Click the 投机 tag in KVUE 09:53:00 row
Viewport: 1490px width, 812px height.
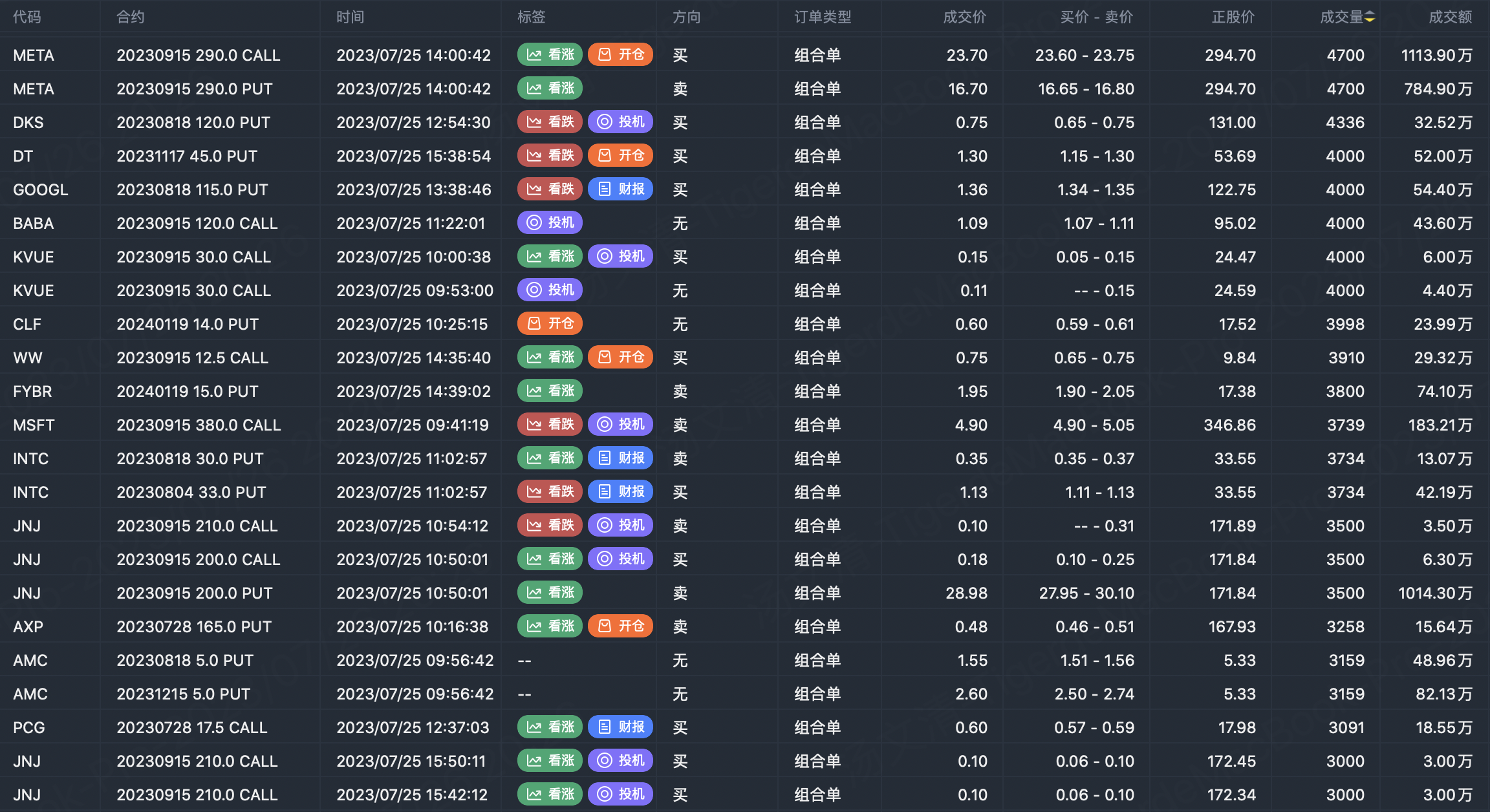click(550, 290)
